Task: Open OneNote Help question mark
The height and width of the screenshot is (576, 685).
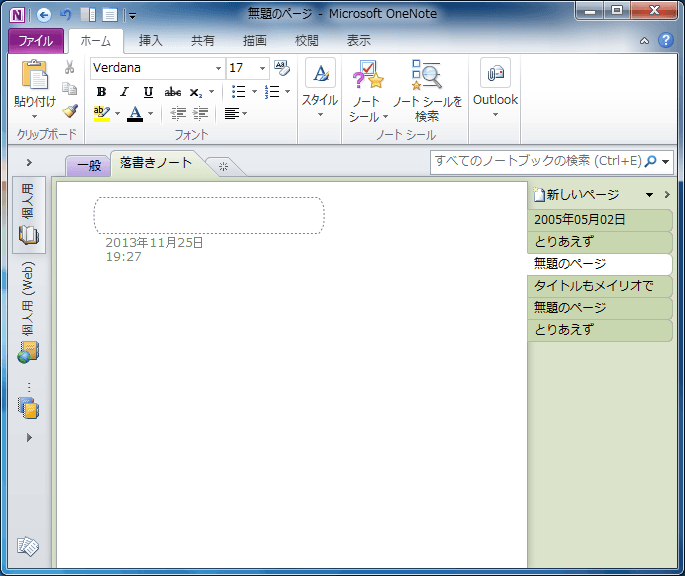Action: point(666,40)
